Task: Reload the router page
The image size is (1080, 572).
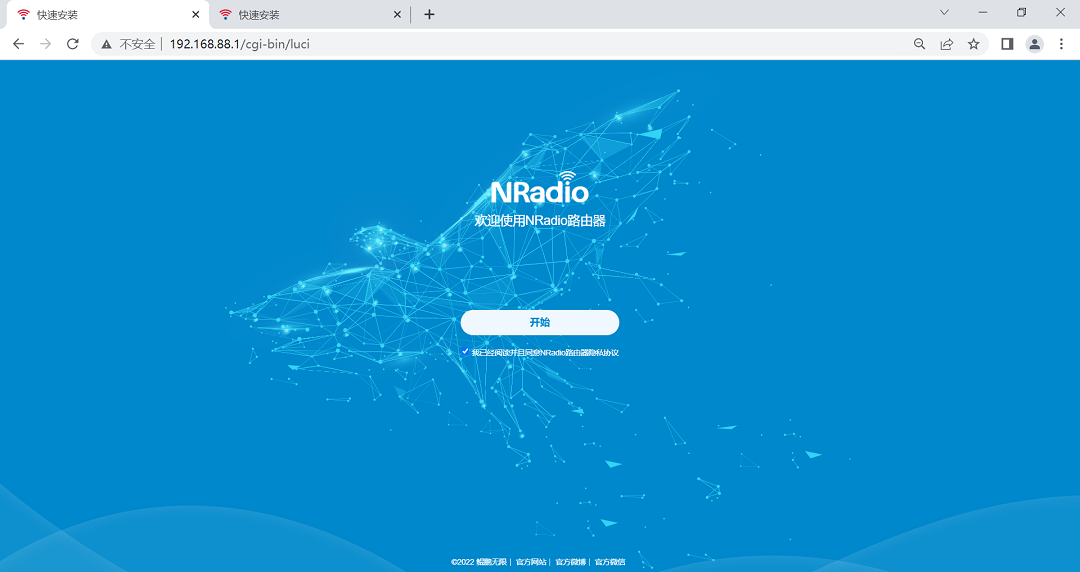Action: [x=72, y=44]
